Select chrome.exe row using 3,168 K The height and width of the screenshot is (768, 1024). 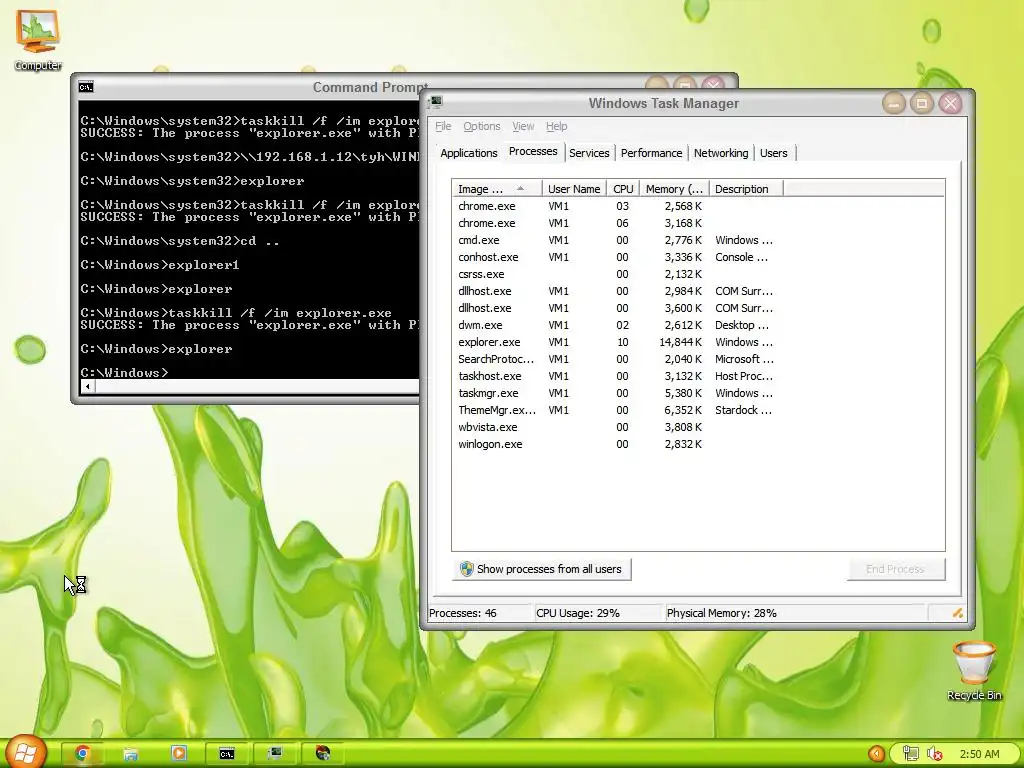(697, 223)
